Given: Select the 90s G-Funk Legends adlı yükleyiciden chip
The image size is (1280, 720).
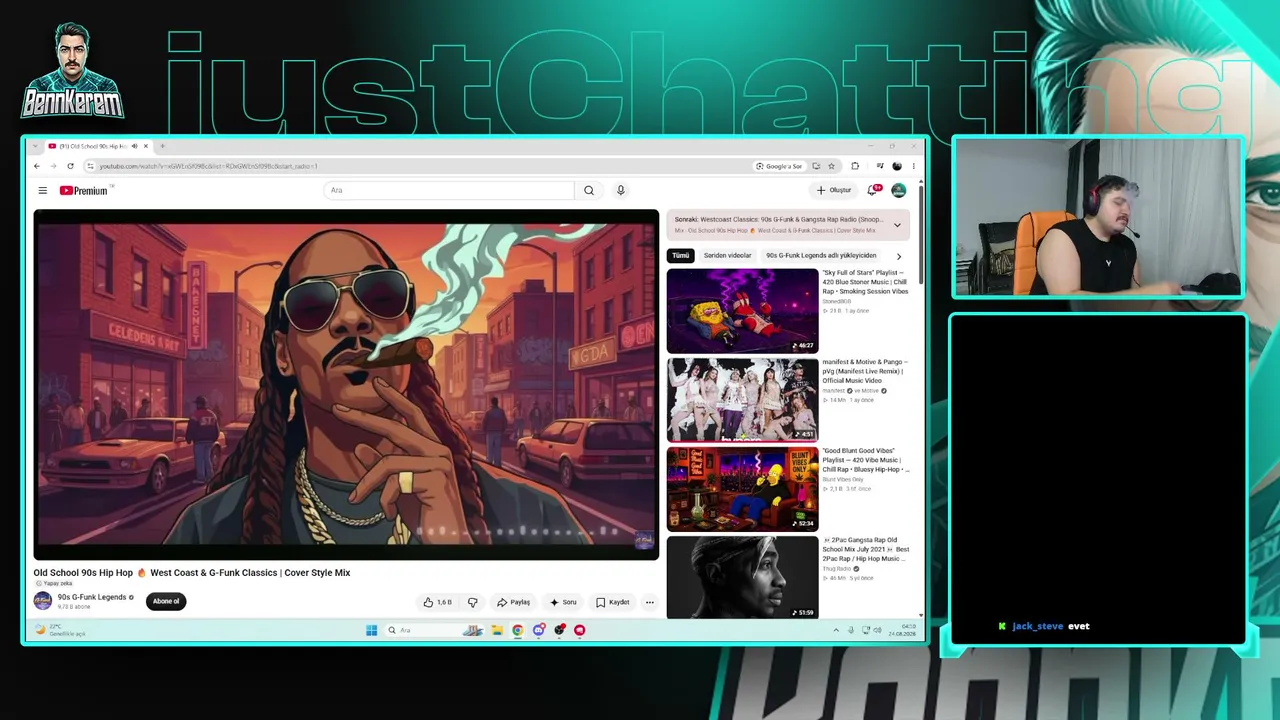Looking at the screenshot, I should 821,255.
